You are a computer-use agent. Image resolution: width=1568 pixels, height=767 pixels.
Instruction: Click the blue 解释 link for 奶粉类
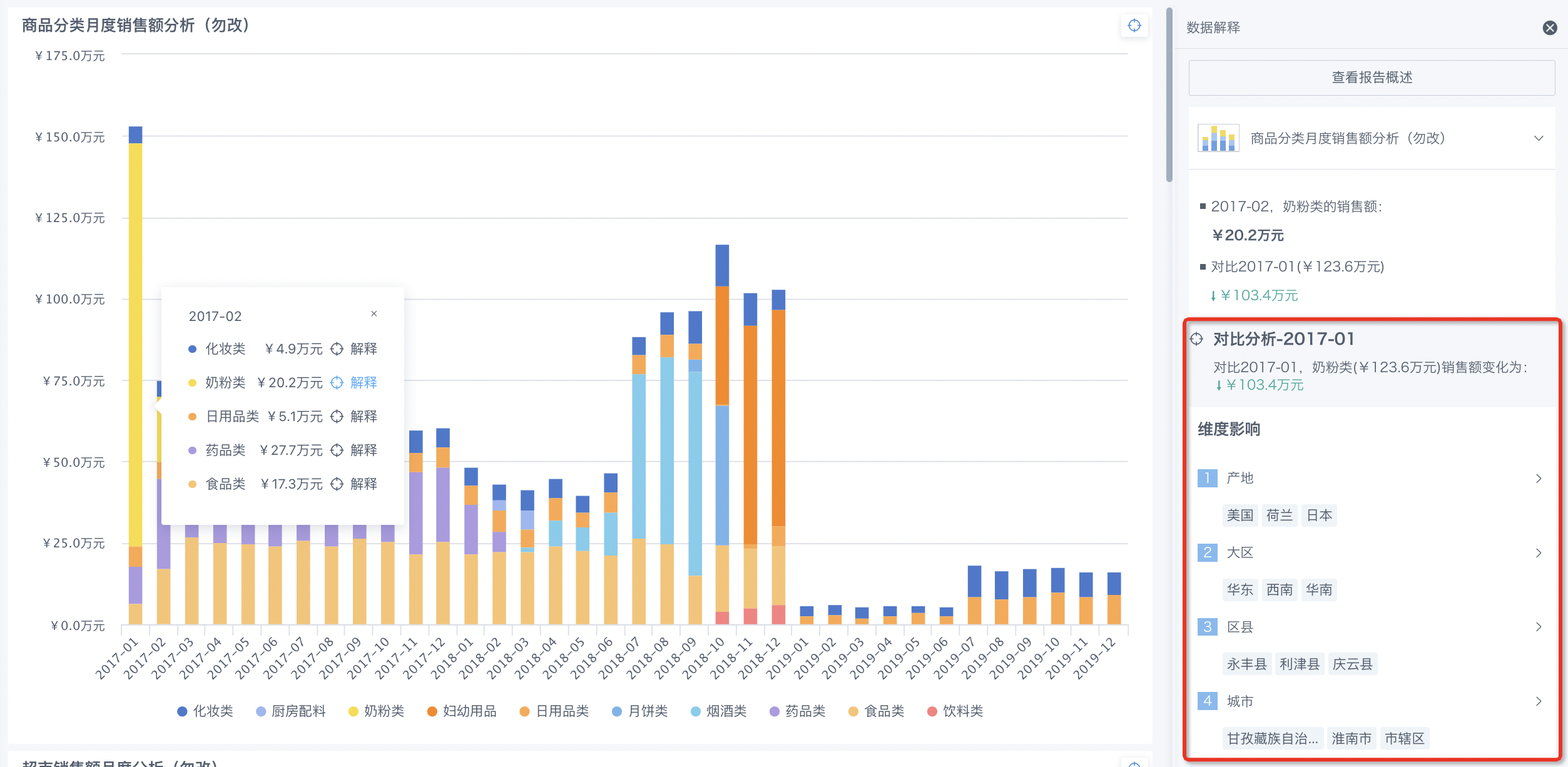(364, 382)
